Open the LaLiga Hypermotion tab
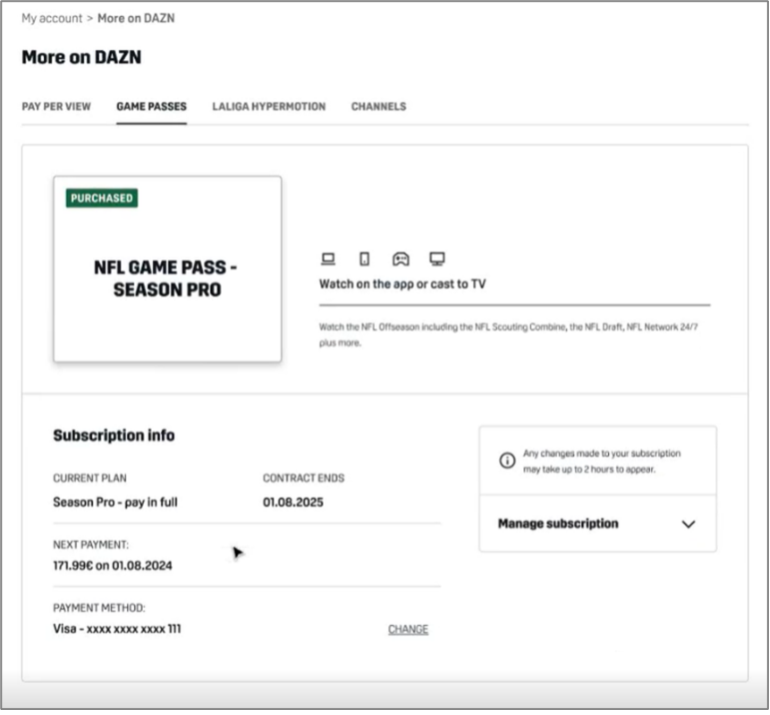 point(269,107)
